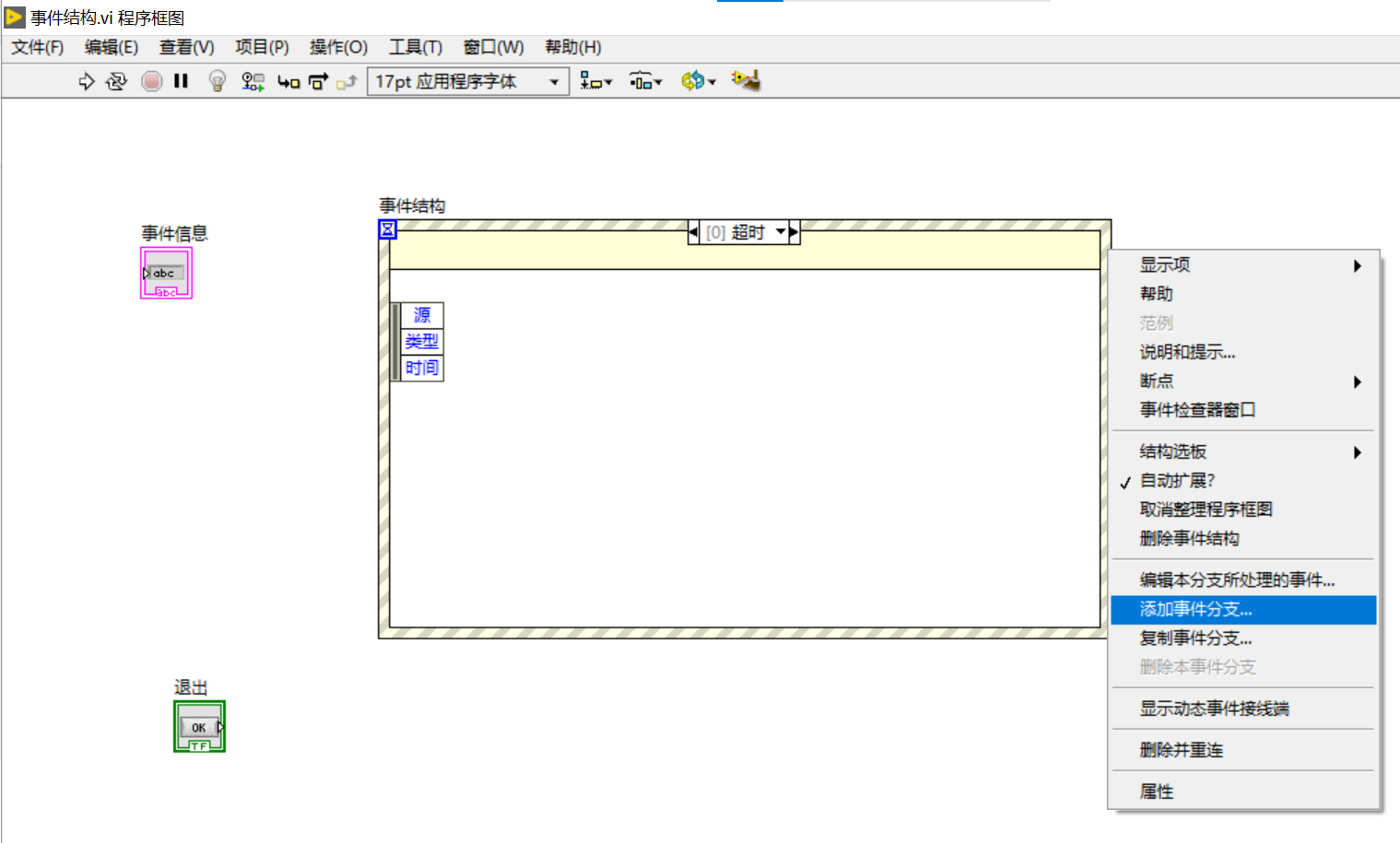Choose 添加事件分支... highlighted entry

(x=1243, y=610)
